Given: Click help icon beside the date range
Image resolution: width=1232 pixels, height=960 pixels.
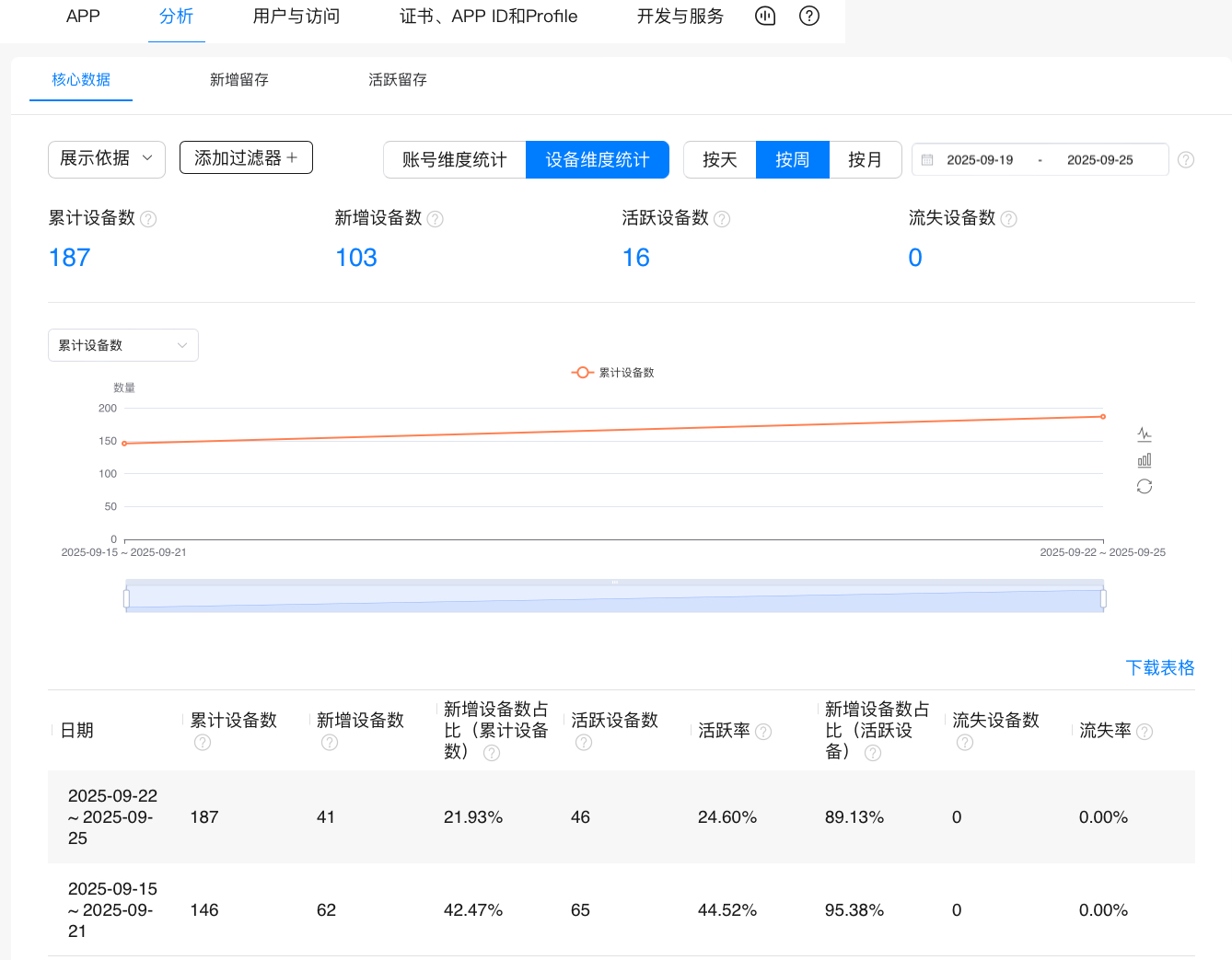Looking at the screenshot, I should pyautogui.click(x=1186, y=159).
